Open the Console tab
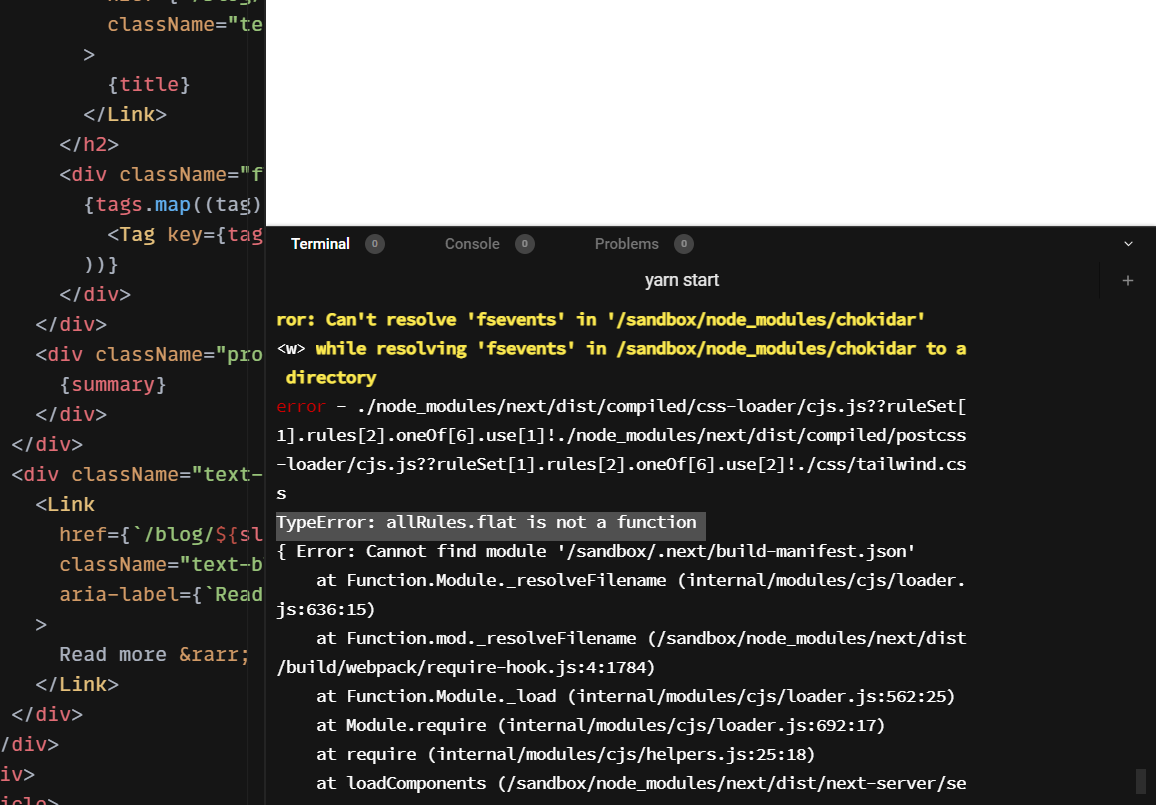Image resolution: width=1156 pixels, height=805 pixels. [x=472, y=244]
